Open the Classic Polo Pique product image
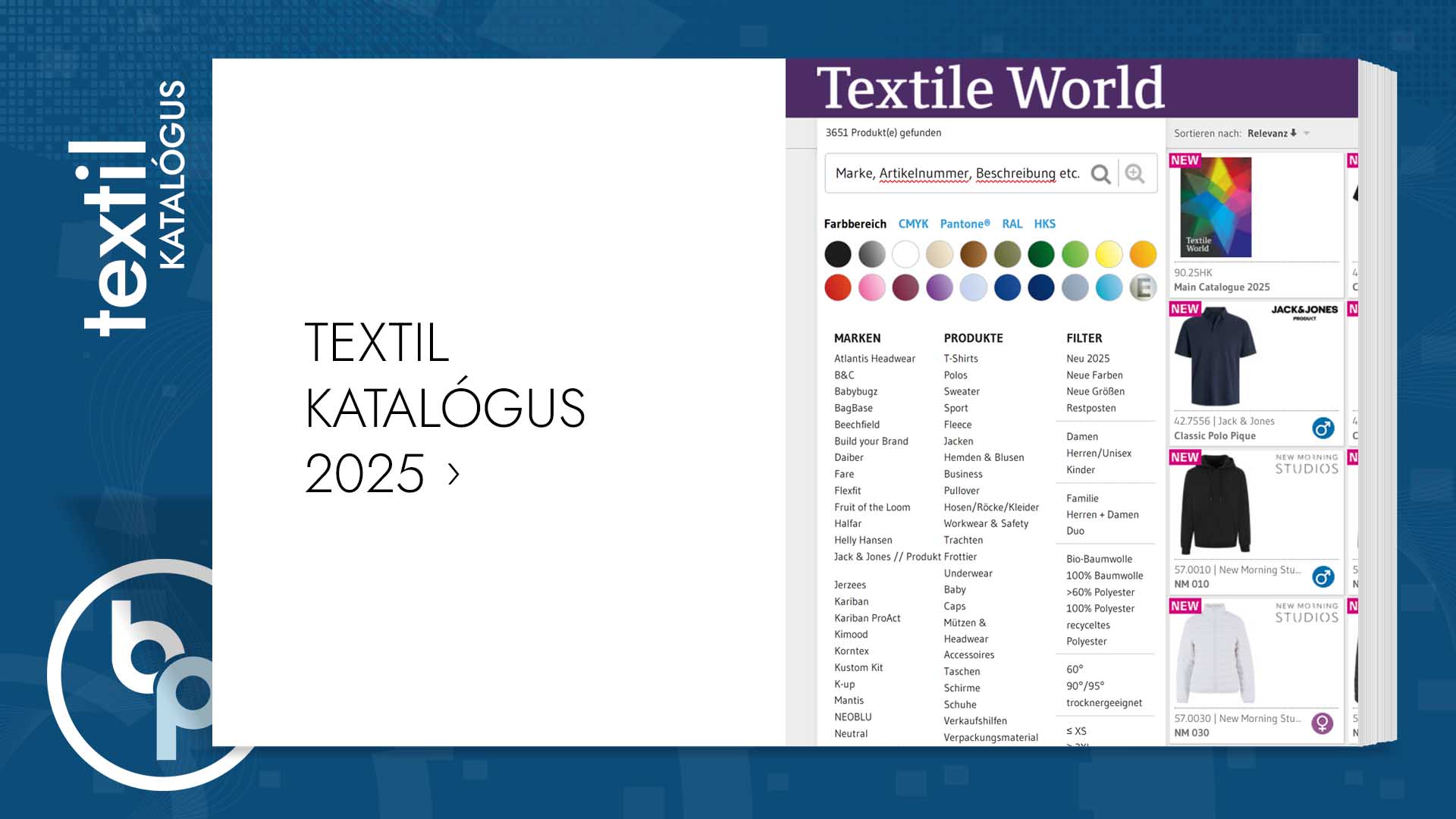 pyautogui.click(x=1215, y=356)
